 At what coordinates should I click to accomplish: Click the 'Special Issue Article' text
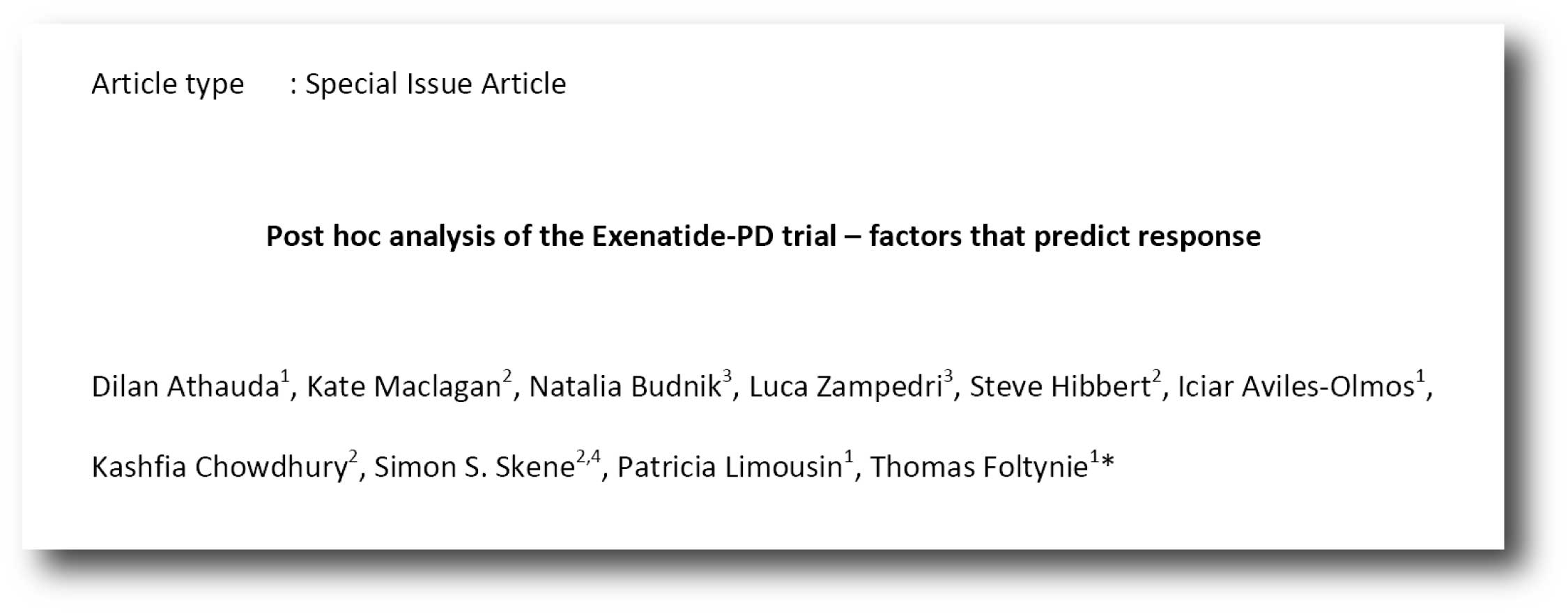coord(436,84)
